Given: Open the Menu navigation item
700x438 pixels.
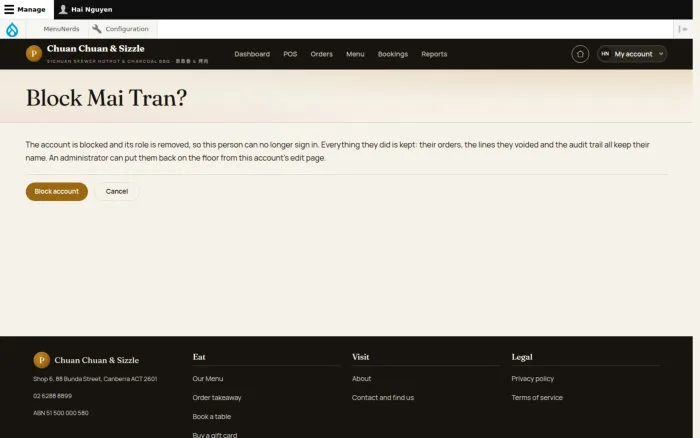Looking at the screenshot, I should pos(355,54).
